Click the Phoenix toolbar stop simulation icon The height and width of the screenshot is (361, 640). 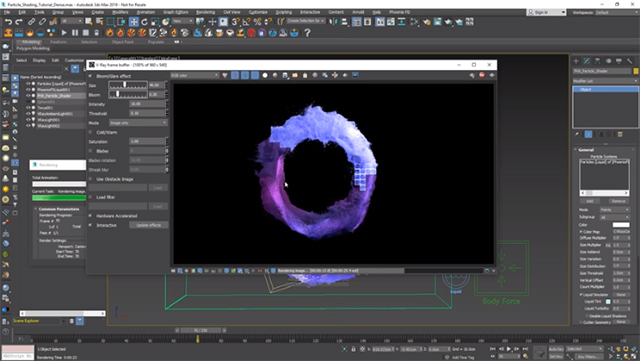(86, 33)
